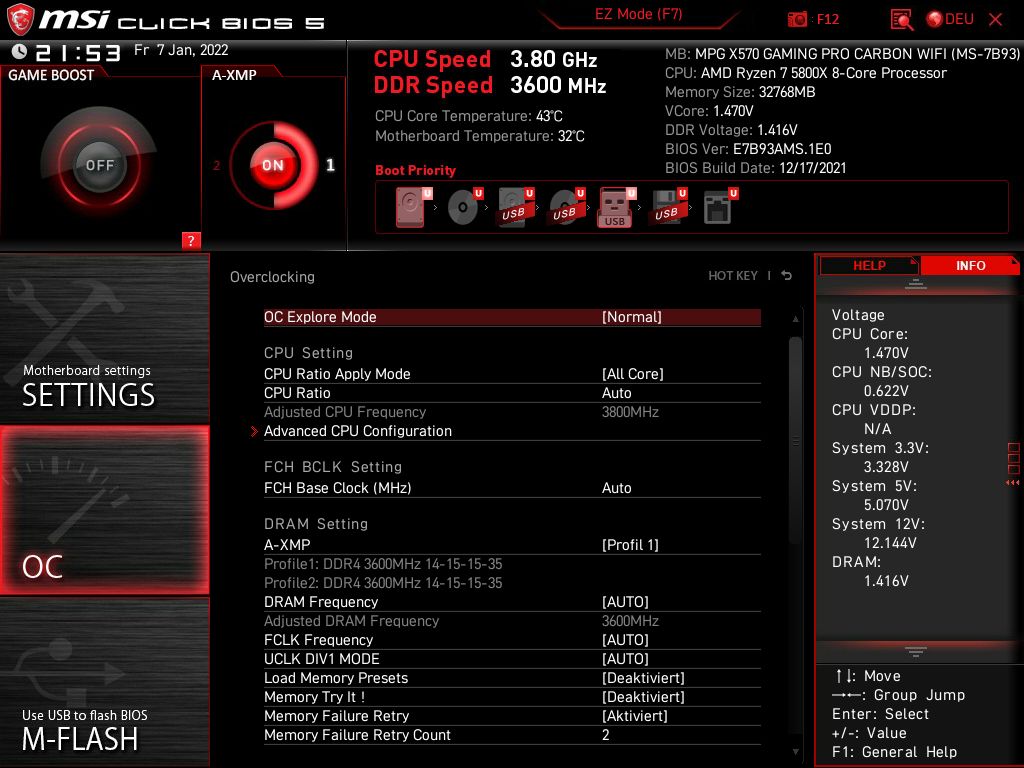Click the BIOS Ver E7B93AMS.1E0 text
Screen dimensions: 1024x768
[x=748, y=149]
